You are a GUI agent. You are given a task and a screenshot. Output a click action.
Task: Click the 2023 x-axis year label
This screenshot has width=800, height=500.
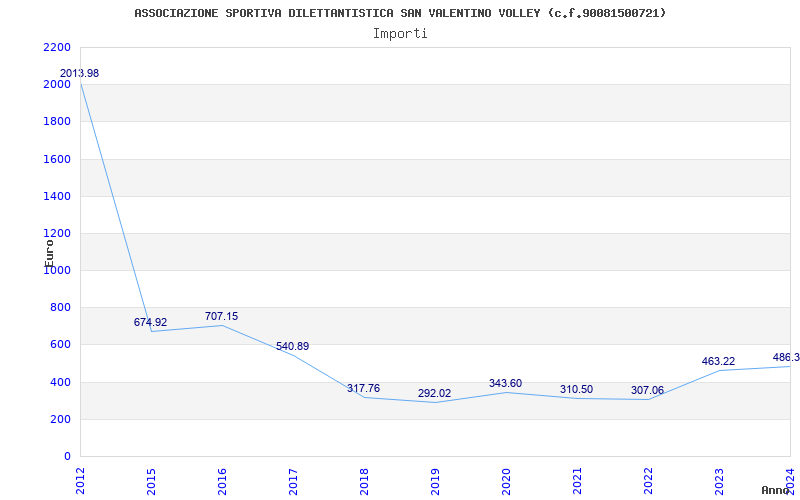(x=718, y=481)
